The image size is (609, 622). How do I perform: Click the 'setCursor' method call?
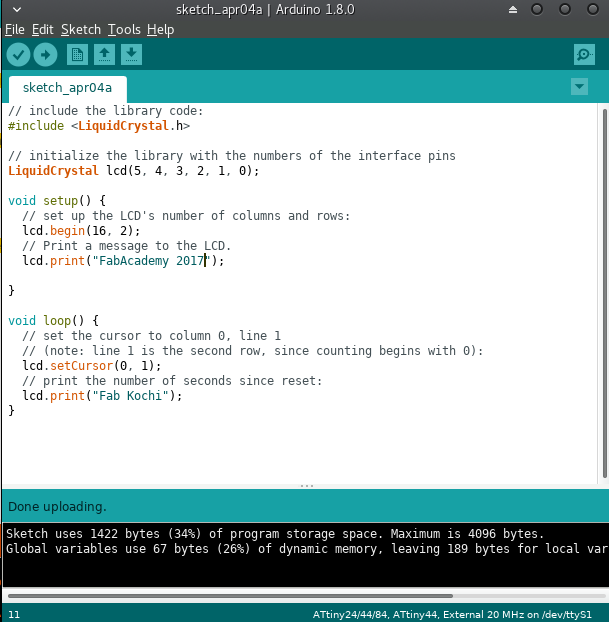click(x=81, y=366)
